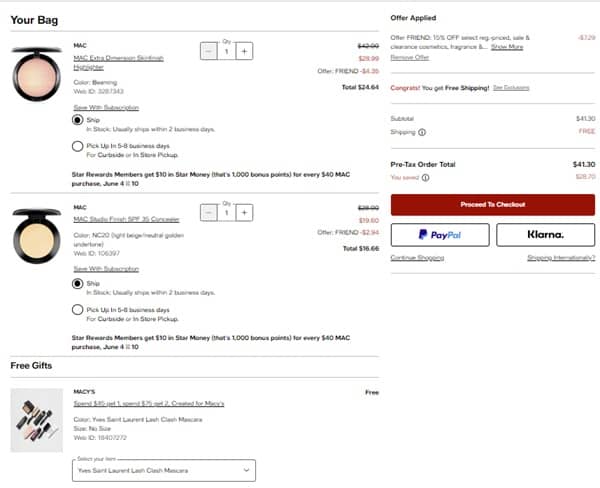Click Save With Subscription for Concealer

pyautogui.click(x=106, y=269)
